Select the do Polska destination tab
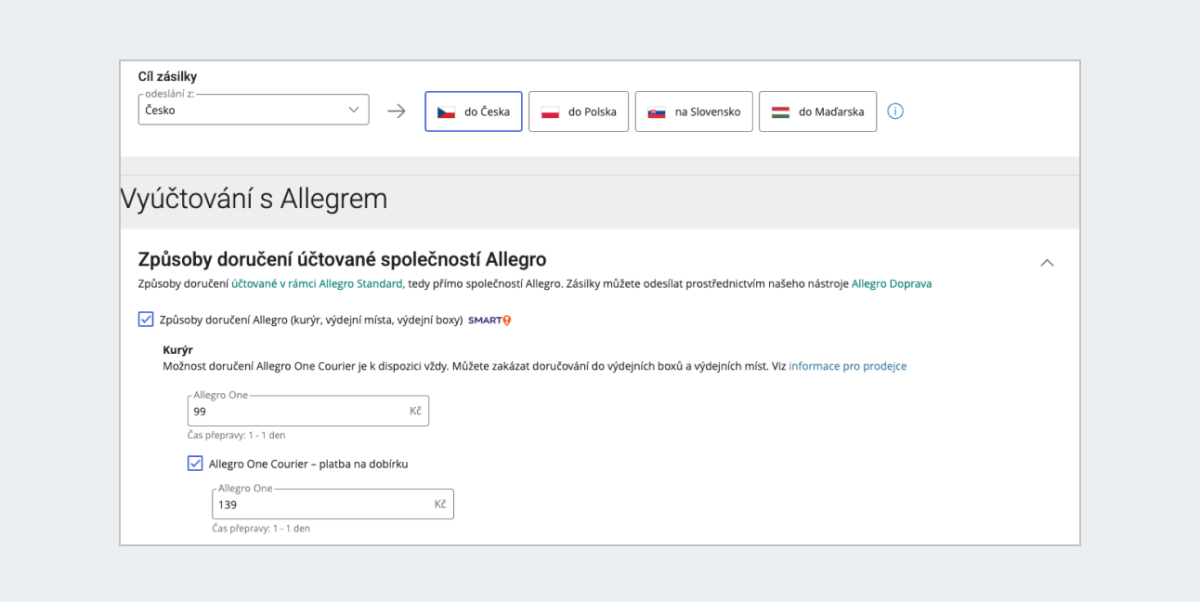 (578, 112)
